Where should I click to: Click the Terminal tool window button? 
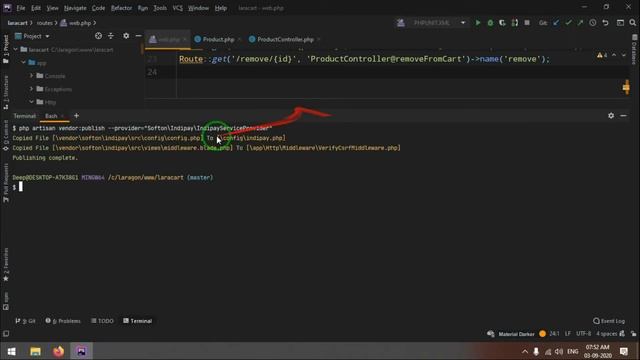[x=138, y=321]
